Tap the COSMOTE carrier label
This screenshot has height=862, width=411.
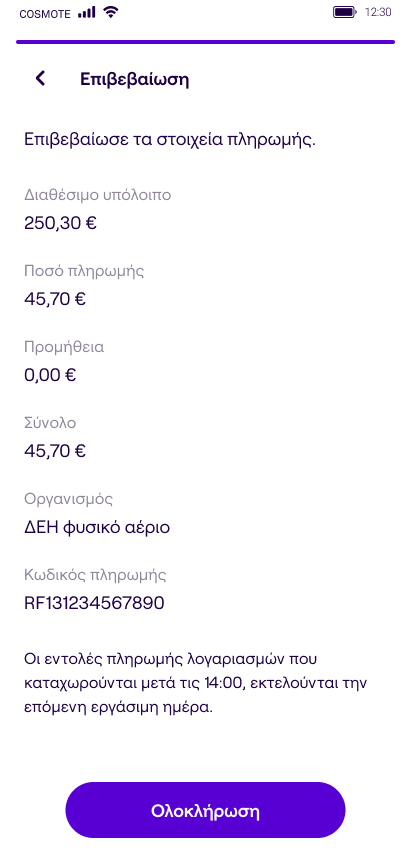[x=45, y=14]
